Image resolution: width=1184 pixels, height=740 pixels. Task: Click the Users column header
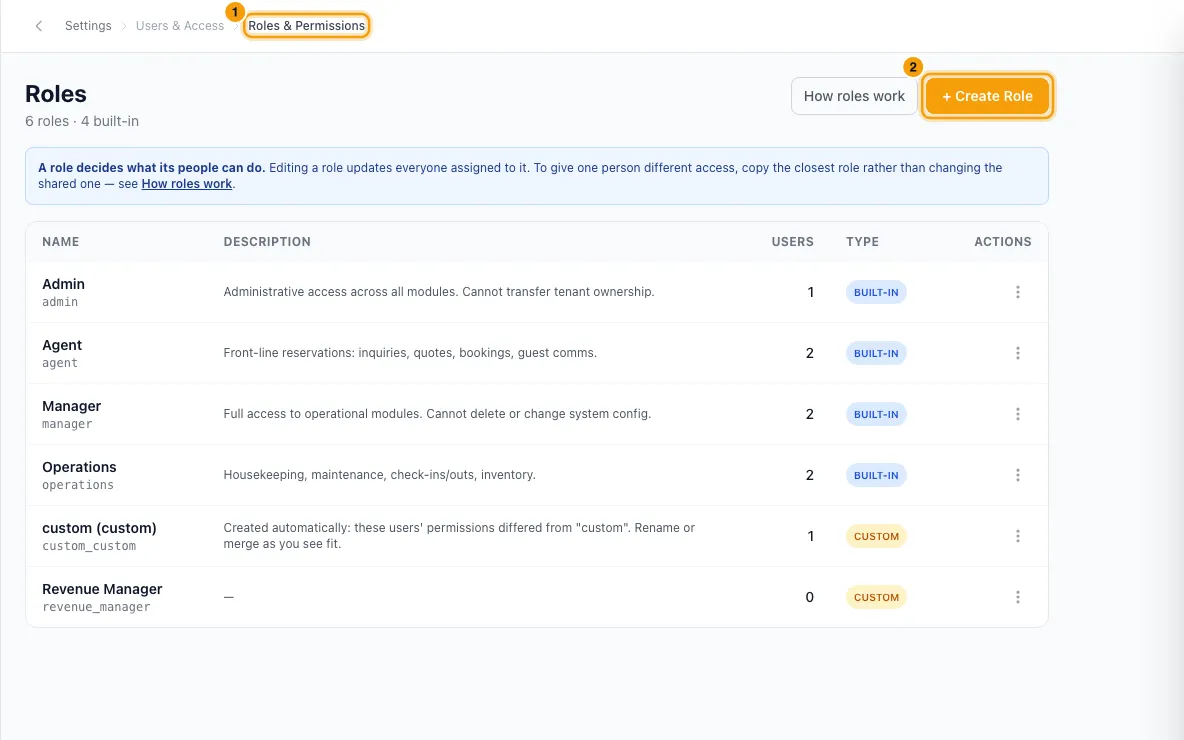[x=792, y=242]
